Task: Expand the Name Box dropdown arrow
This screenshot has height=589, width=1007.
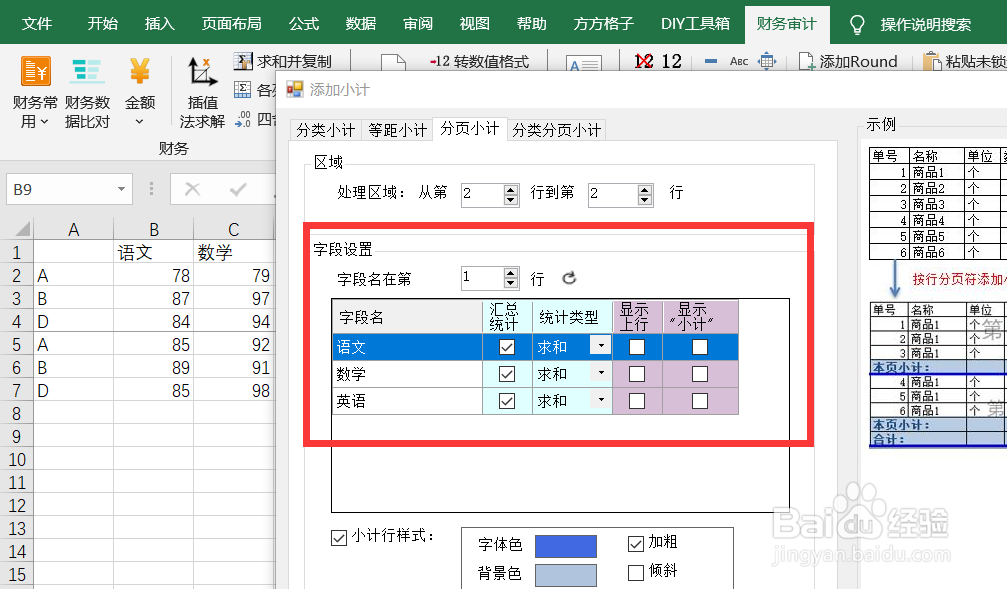Action: [121, 189]
